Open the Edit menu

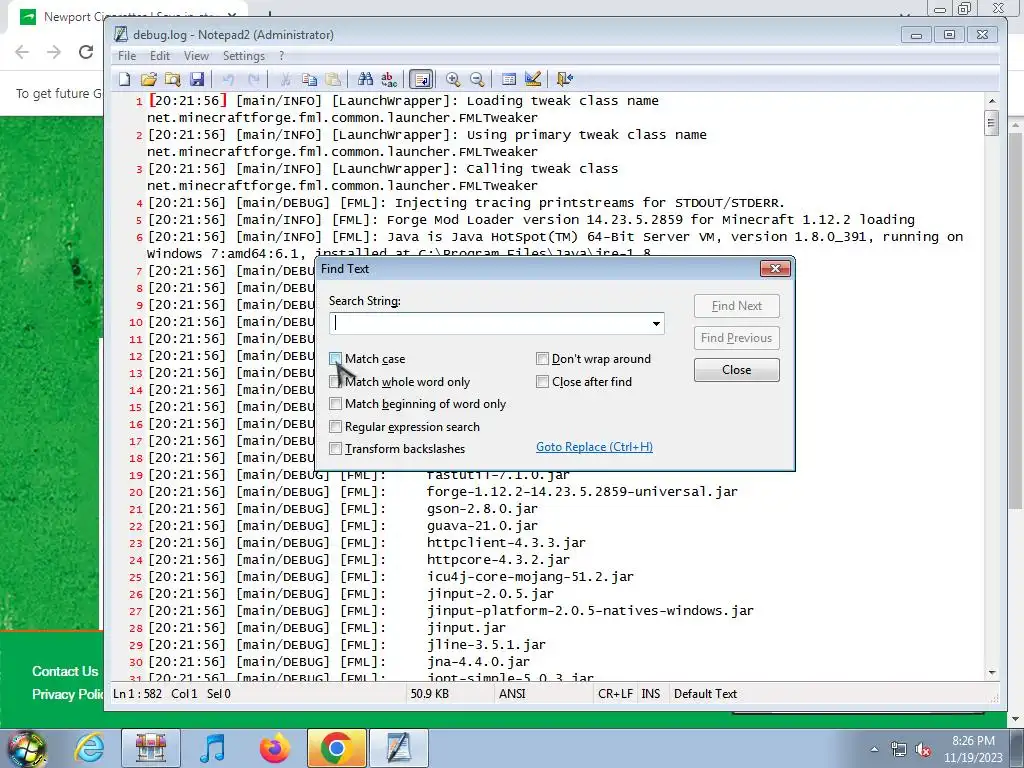coord(159,56)
